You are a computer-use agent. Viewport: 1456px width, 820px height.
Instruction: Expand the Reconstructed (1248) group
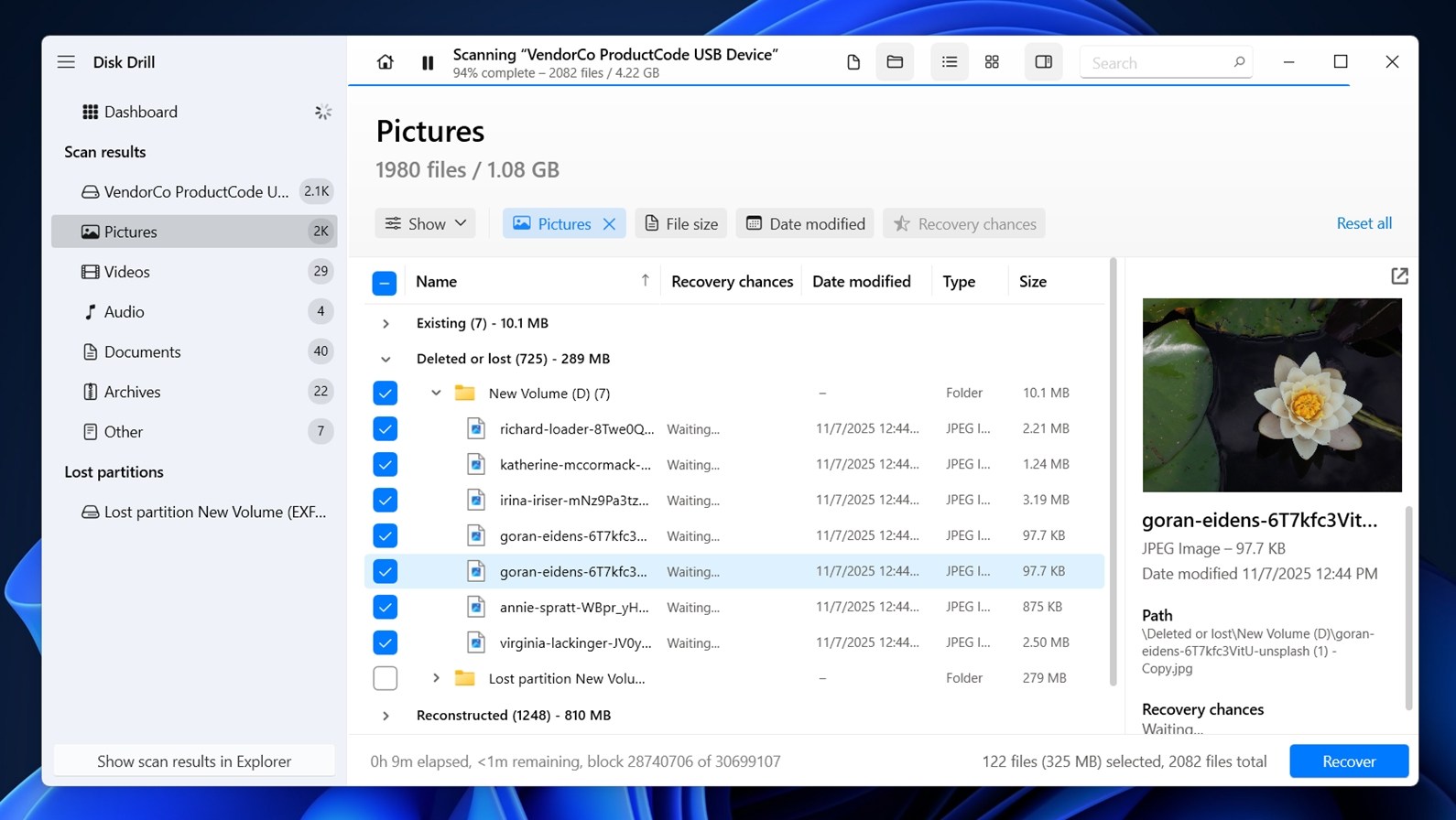tap(386, 716)
